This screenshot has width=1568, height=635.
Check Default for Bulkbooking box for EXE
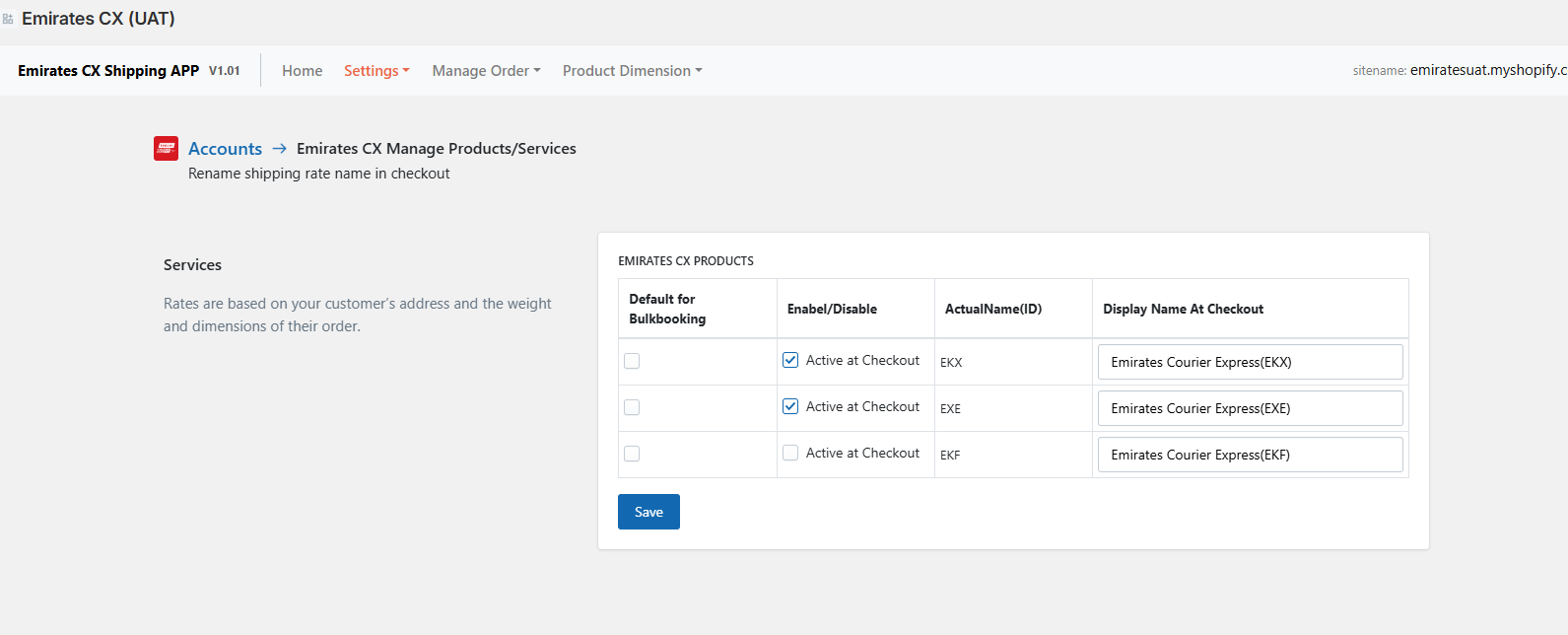pyautogui.click(x=632, y=407)
